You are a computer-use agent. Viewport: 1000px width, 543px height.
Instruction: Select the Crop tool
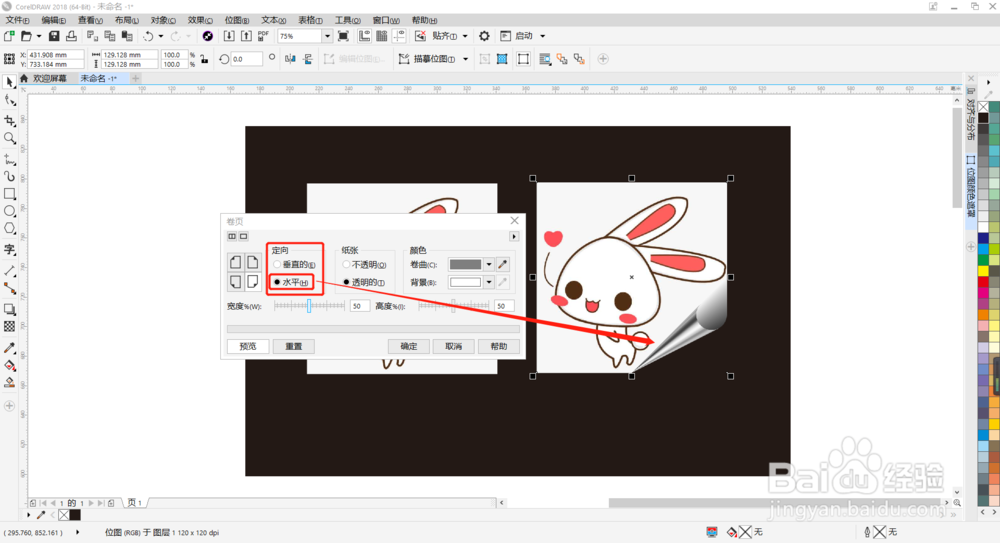click(10, 120)
